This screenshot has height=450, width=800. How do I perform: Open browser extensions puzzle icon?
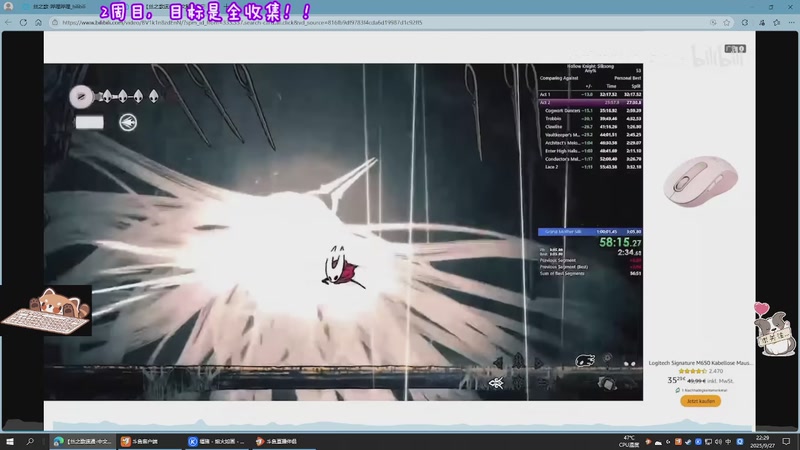click(x=745, y=22)
